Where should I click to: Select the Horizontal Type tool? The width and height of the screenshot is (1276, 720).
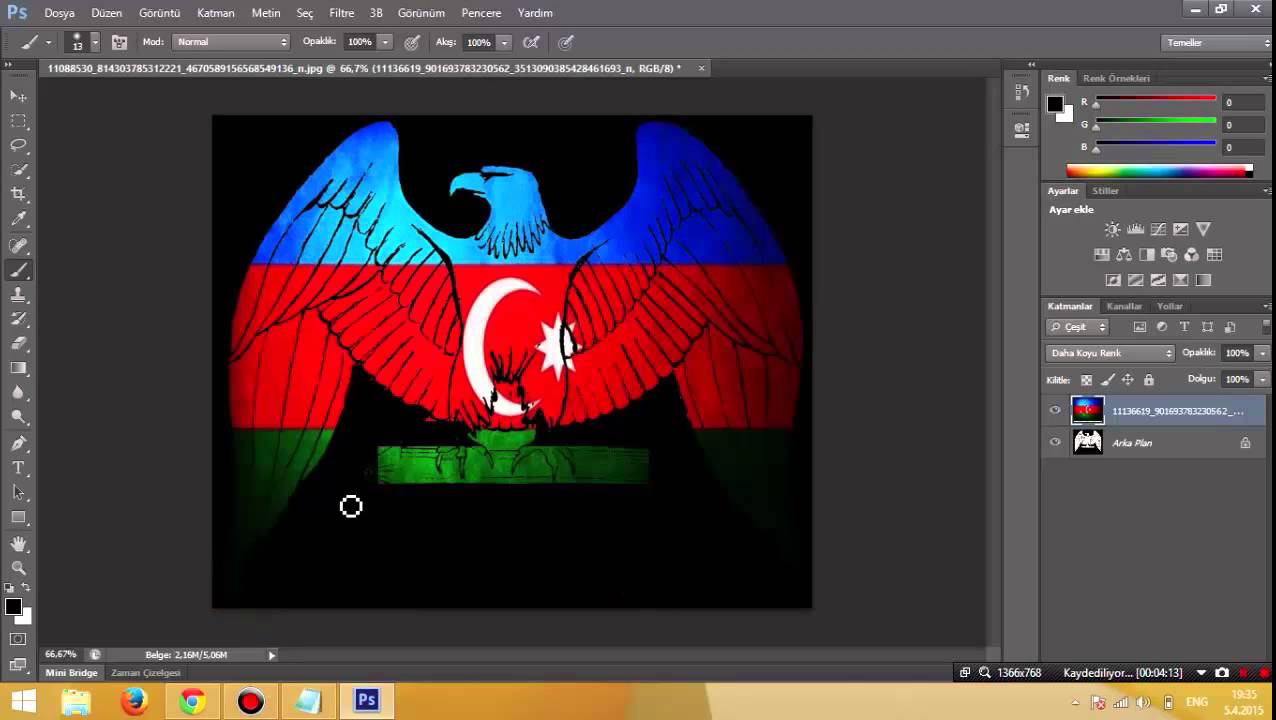point(18,468)
